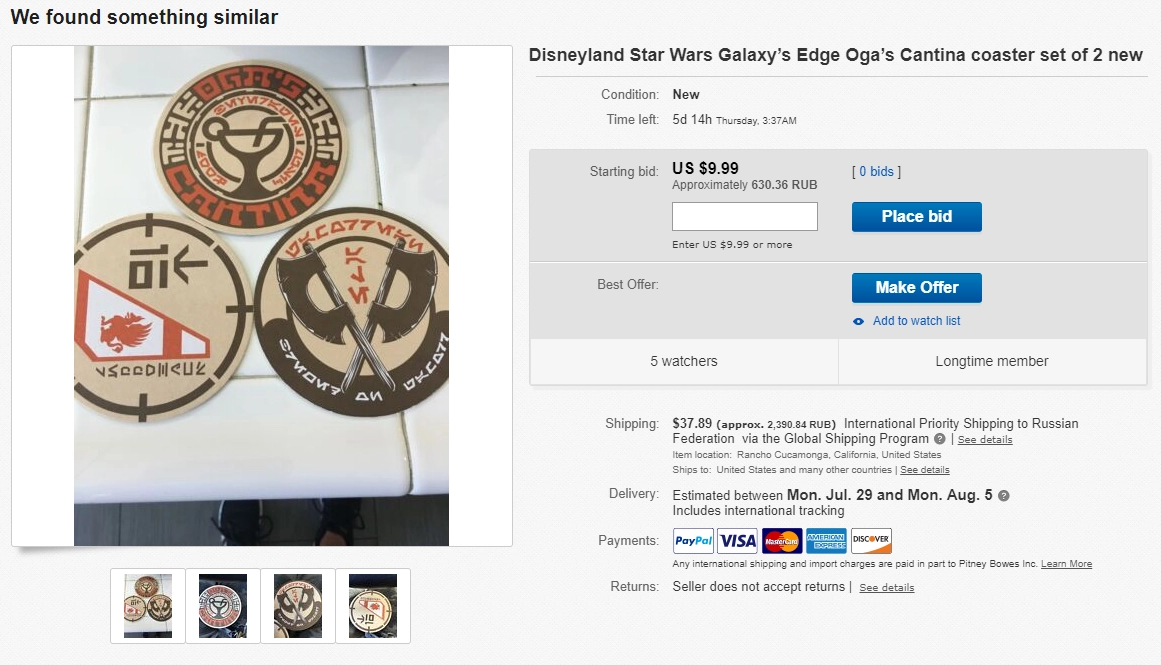
Task: Select the third thumbnail with the crossed axes coaster
Action: (298, 606)
